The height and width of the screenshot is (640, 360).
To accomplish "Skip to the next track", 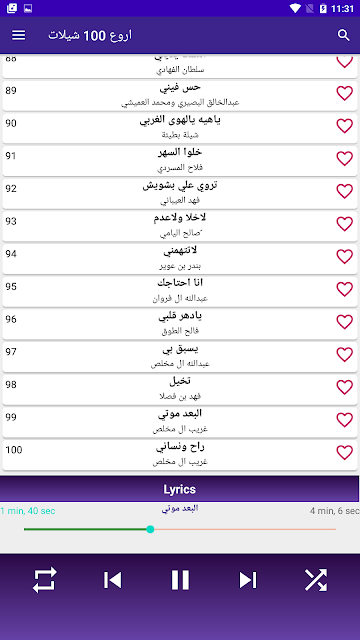I will [x=248, y=580].
